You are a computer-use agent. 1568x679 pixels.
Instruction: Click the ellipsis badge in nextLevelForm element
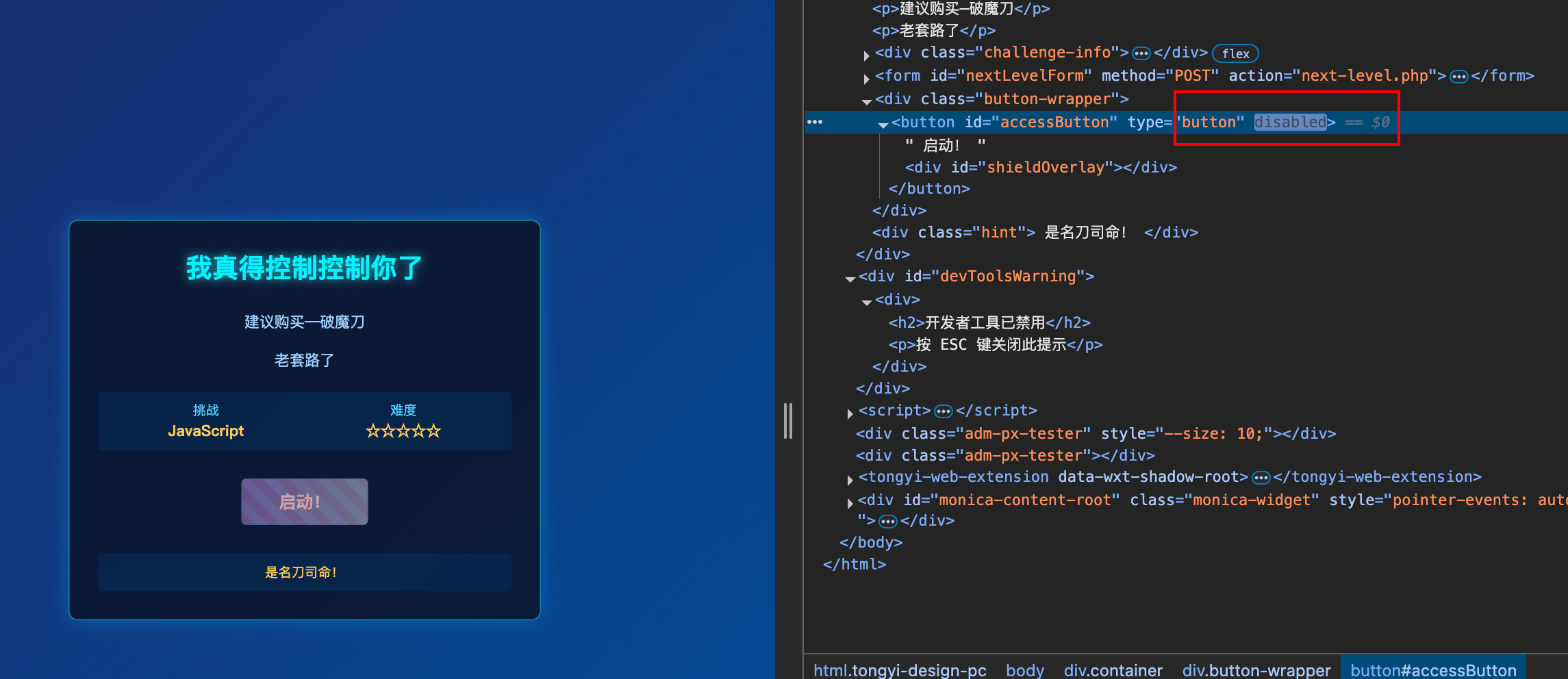point(1458,77)
